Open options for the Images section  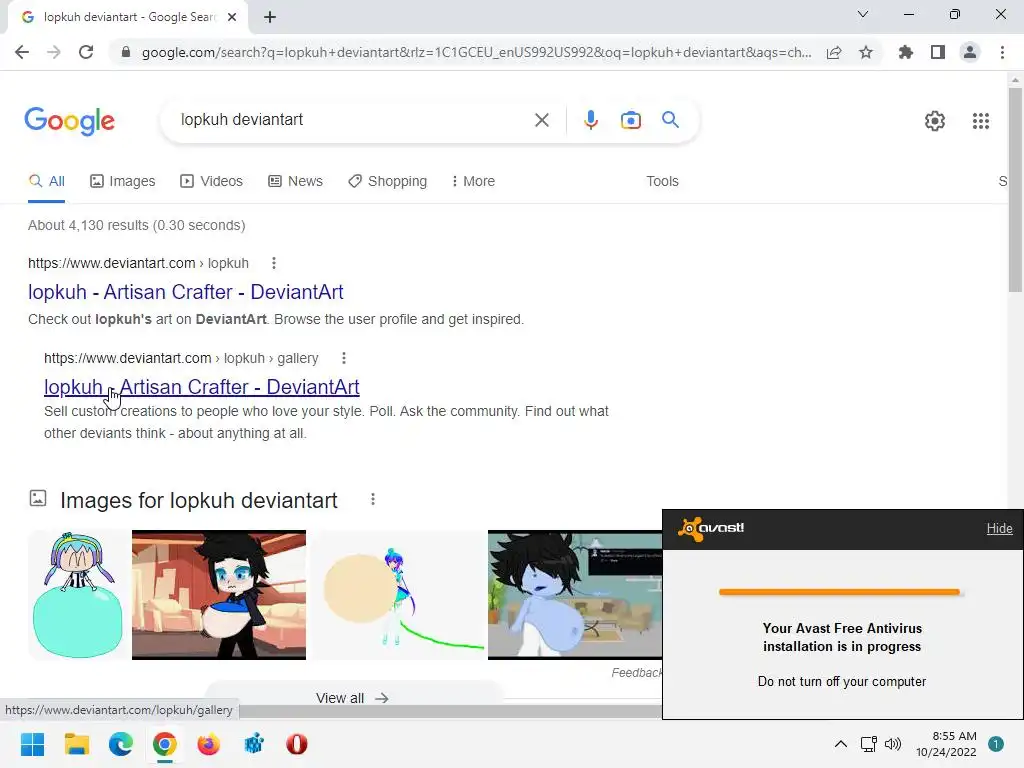coord(373,500)
